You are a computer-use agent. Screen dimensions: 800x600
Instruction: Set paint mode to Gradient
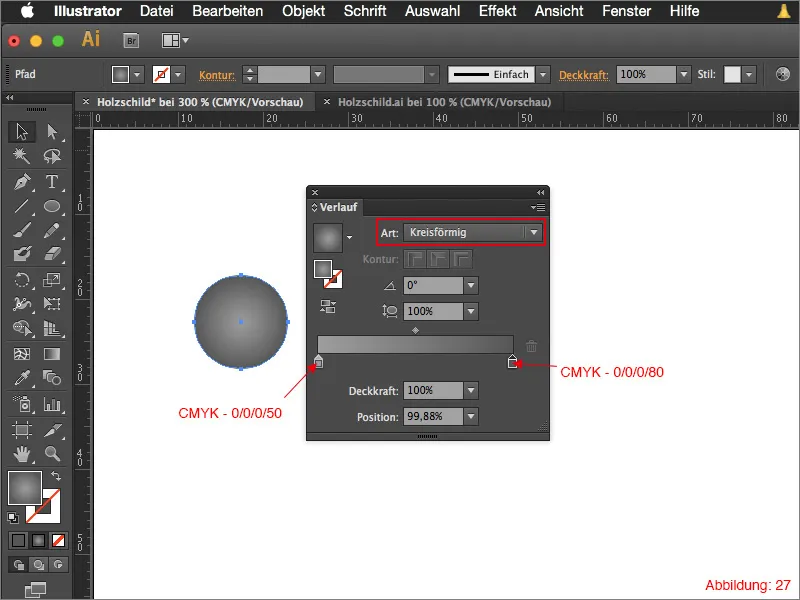38,540
